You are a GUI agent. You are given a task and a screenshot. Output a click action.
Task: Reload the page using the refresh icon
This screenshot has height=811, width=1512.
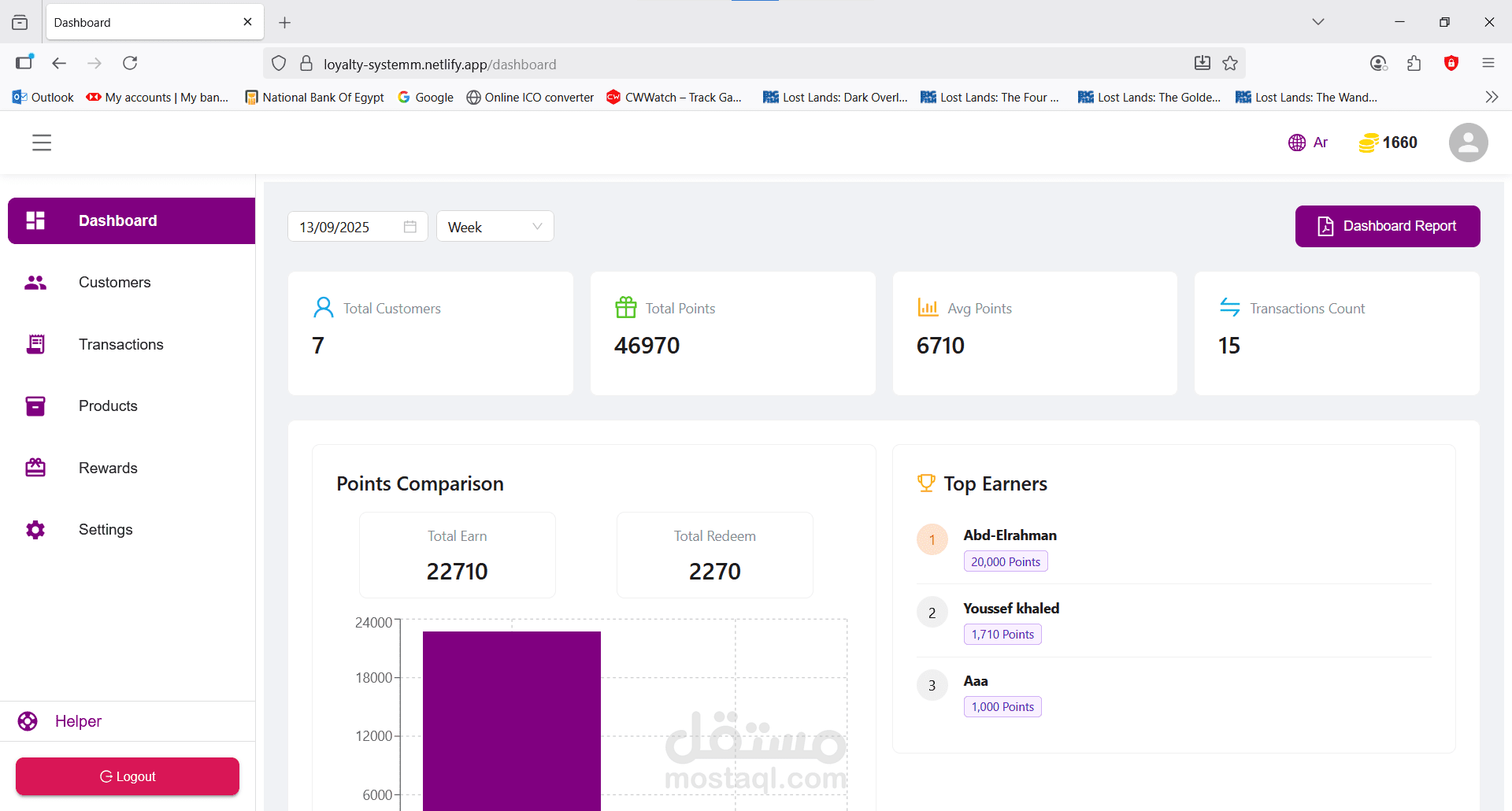click(x=130, y=63)
